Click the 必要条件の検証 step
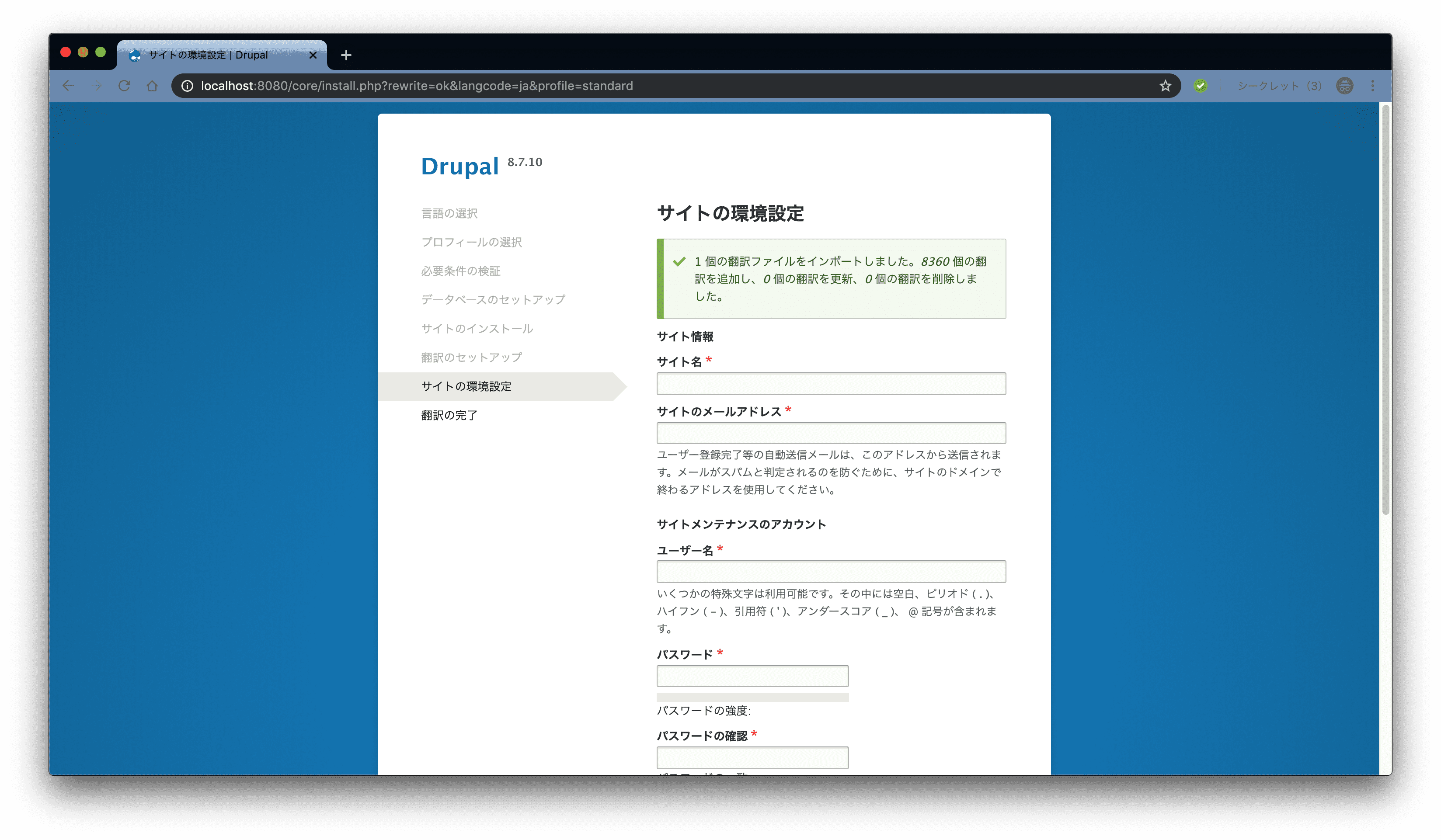The height and width of the screenshot is (840, 1441). (x=461, y=271)
